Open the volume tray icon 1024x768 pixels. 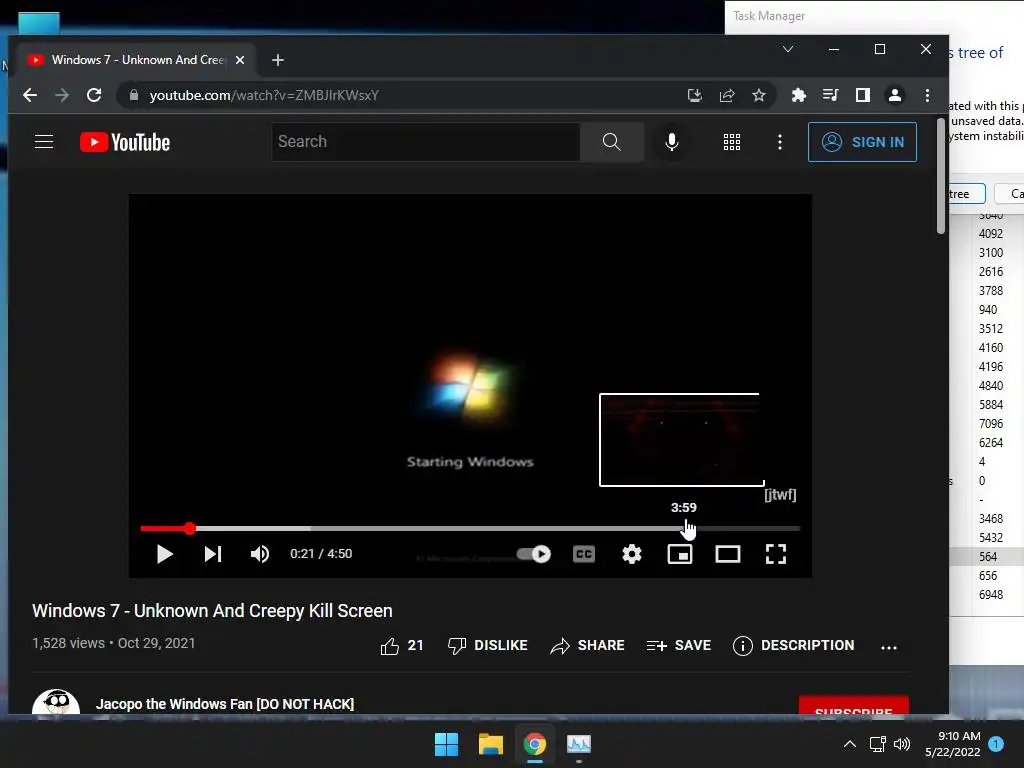(902, 744)
